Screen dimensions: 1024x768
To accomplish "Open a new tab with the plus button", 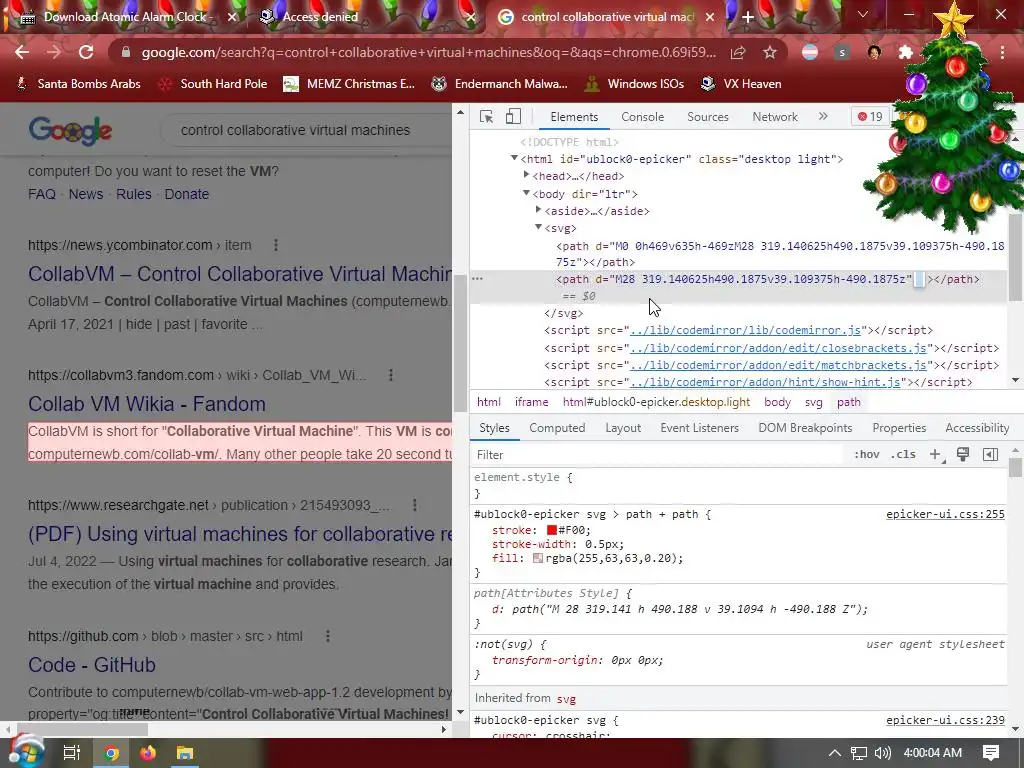I will 748,17.
